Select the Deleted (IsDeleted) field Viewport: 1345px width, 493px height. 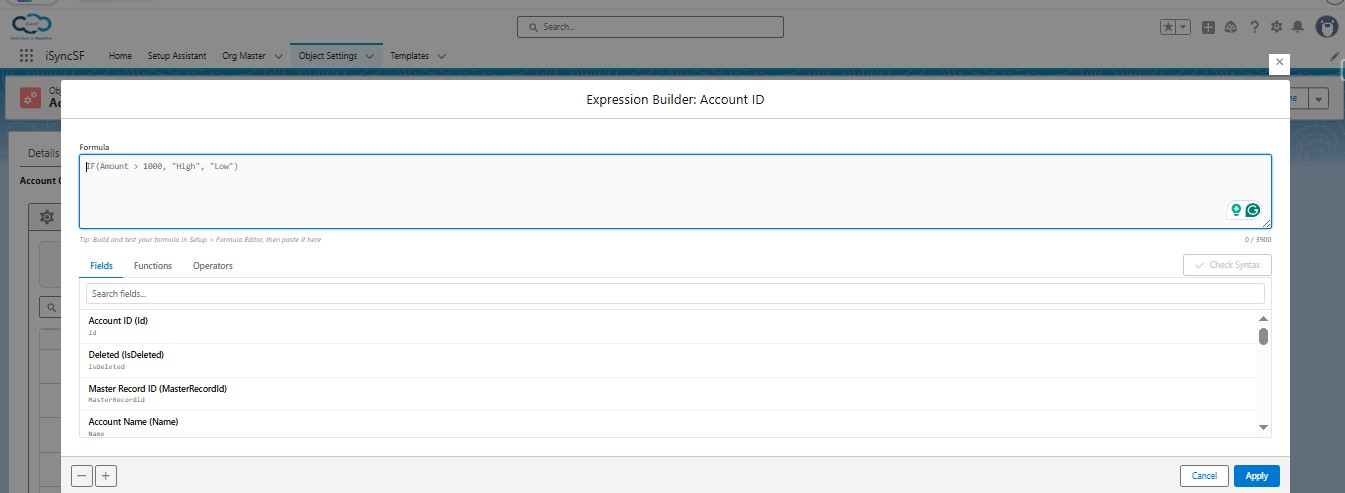tap(667, 360)
